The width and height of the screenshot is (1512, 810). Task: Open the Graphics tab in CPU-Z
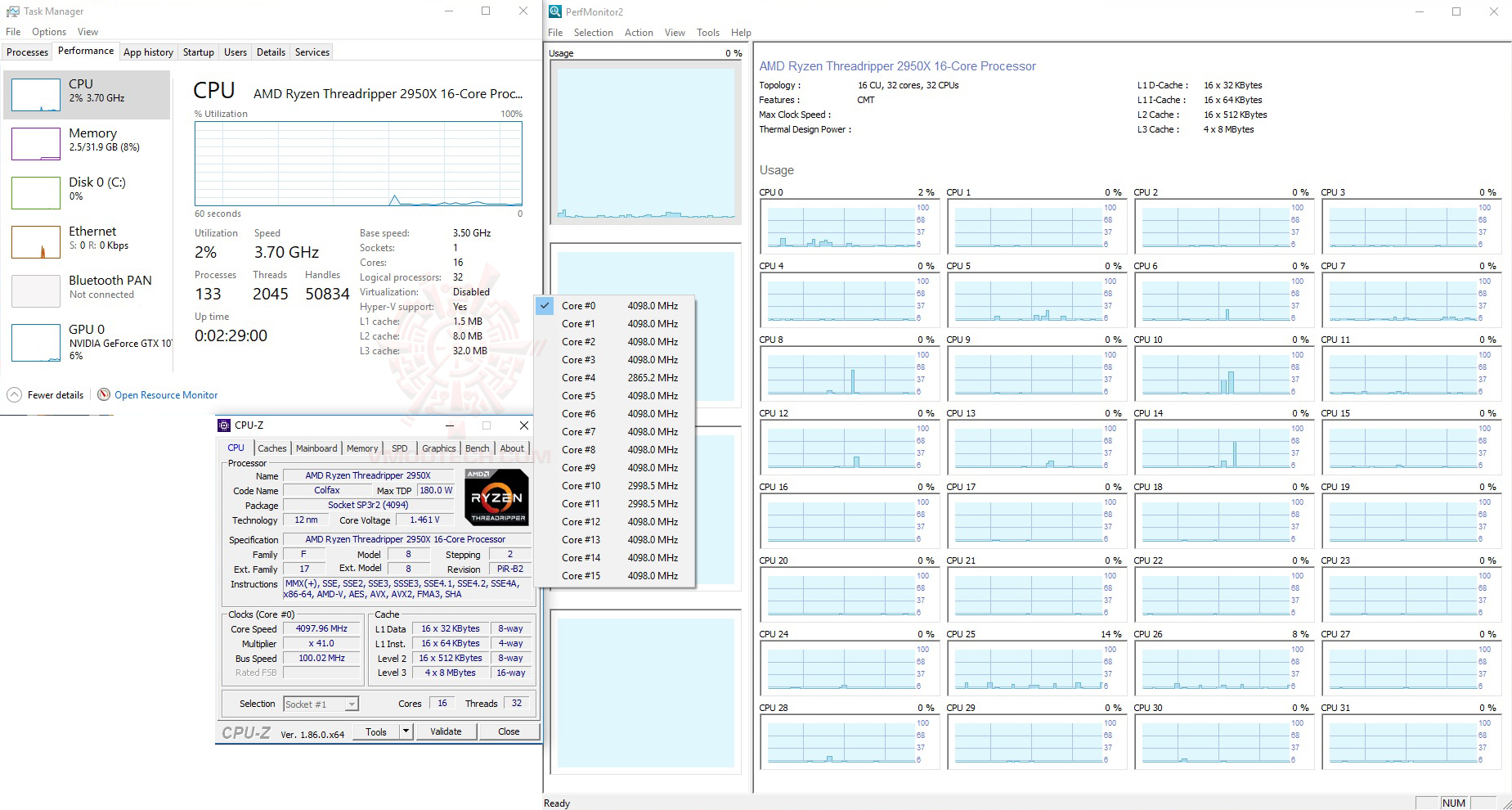439,448
